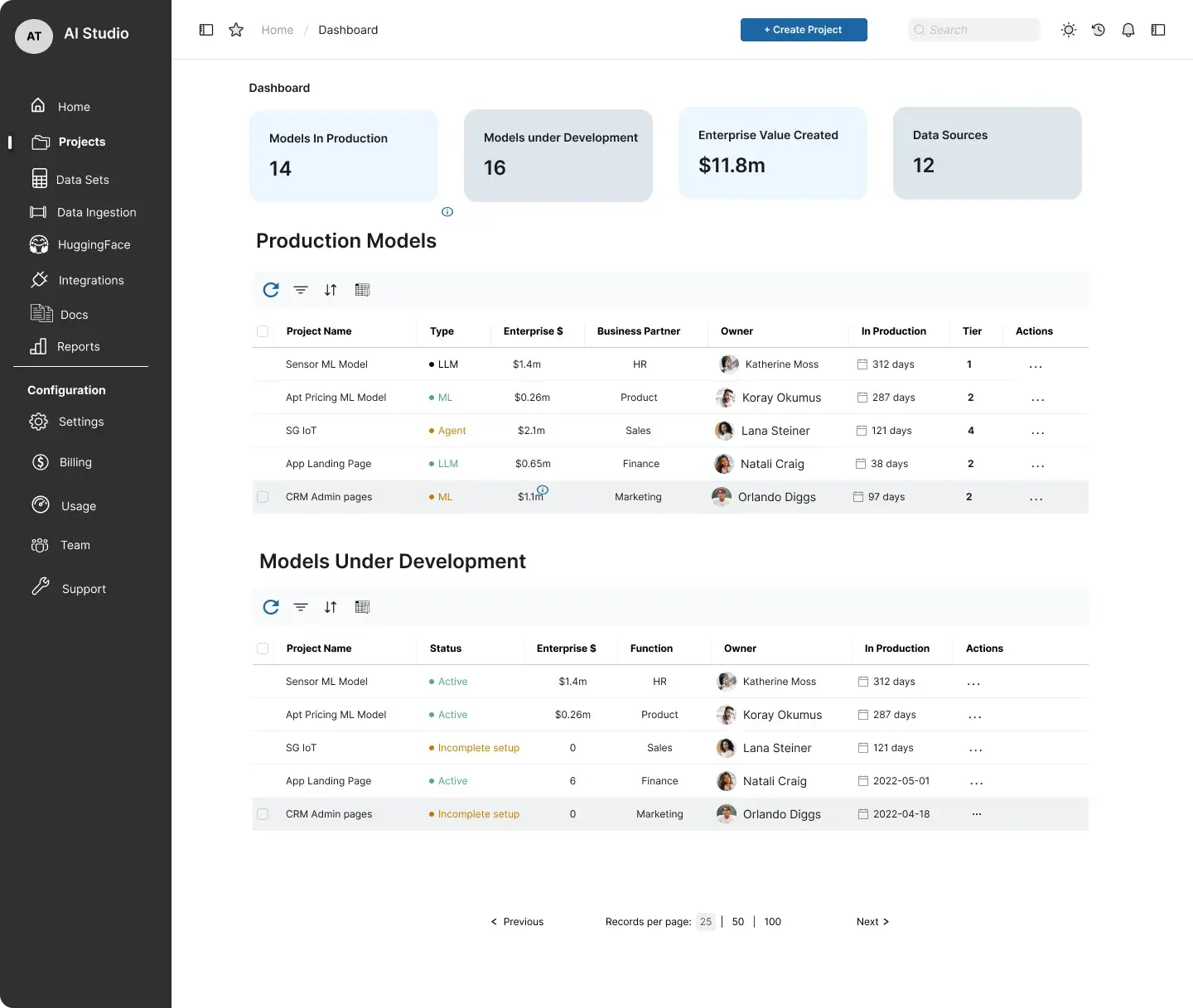1193x1008 pixels.
Task: Open the notifications bell
Action: (1128, 30)
